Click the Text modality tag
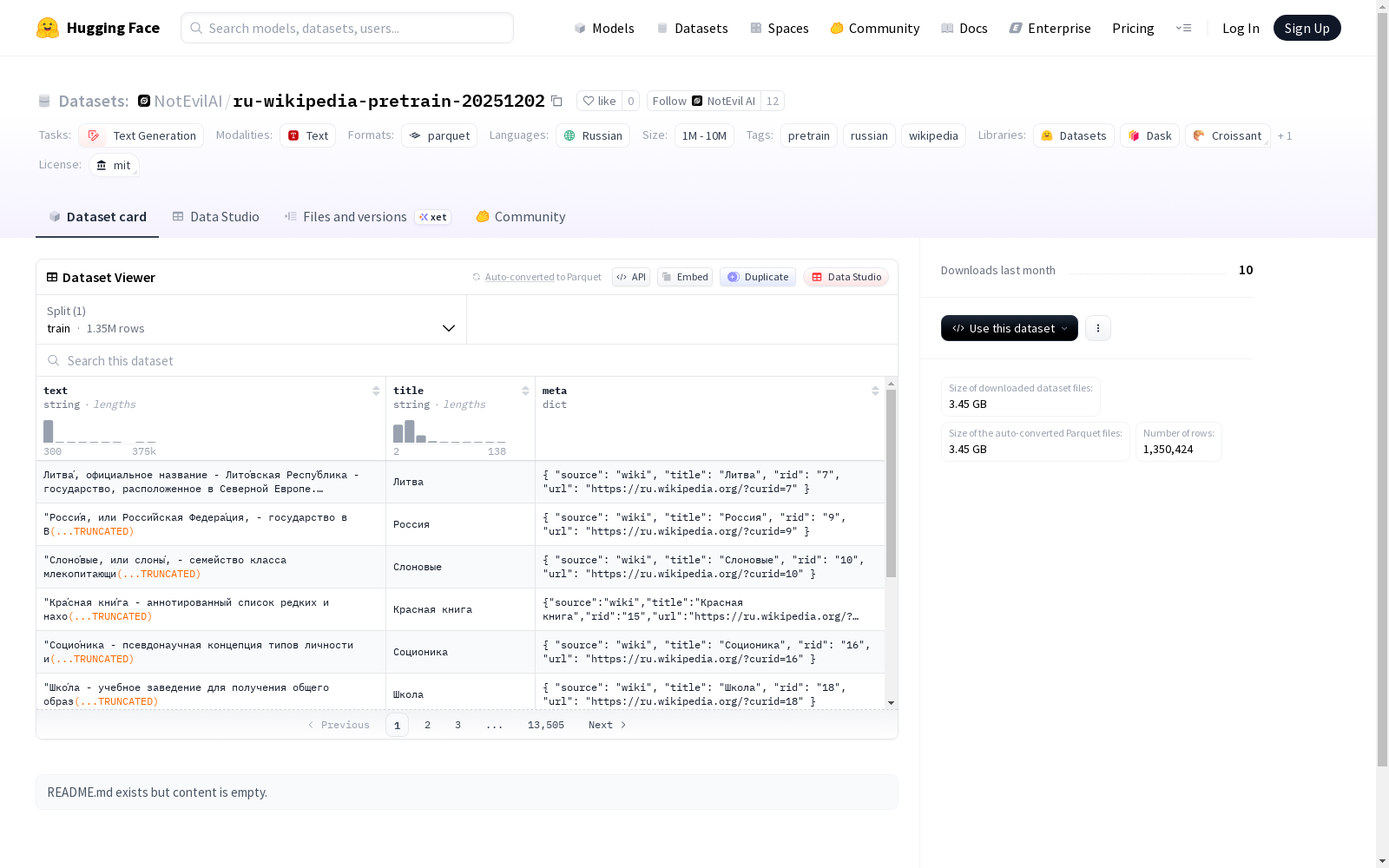This screenshot has width=1389, height=868. point(307,135)
